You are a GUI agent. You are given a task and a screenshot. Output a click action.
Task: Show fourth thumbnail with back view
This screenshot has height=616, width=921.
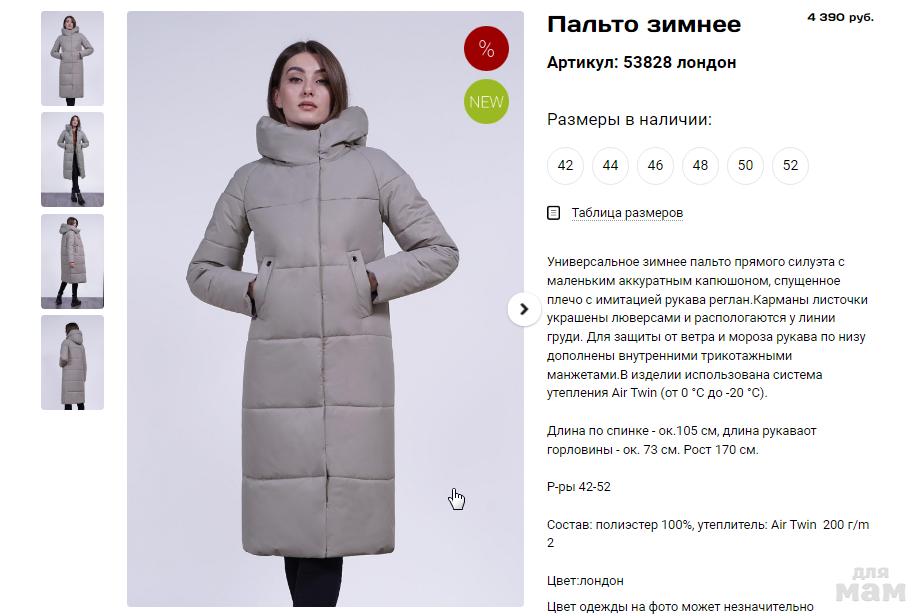pyautogui.click(x=72, y=362)
